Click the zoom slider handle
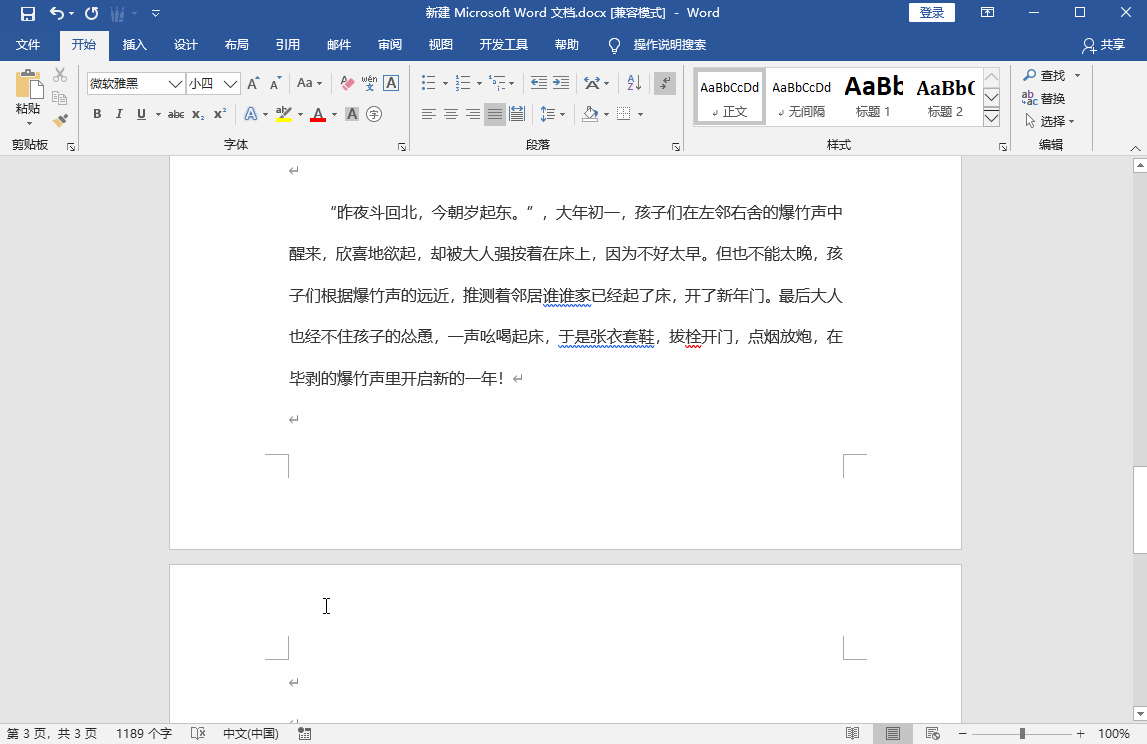This screenshot has height=744, width=1147. (1022, 733)
